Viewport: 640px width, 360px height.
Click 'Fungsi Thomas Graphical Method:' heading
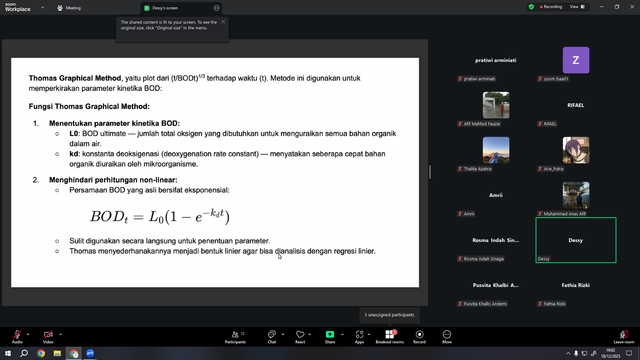(89, 107)
